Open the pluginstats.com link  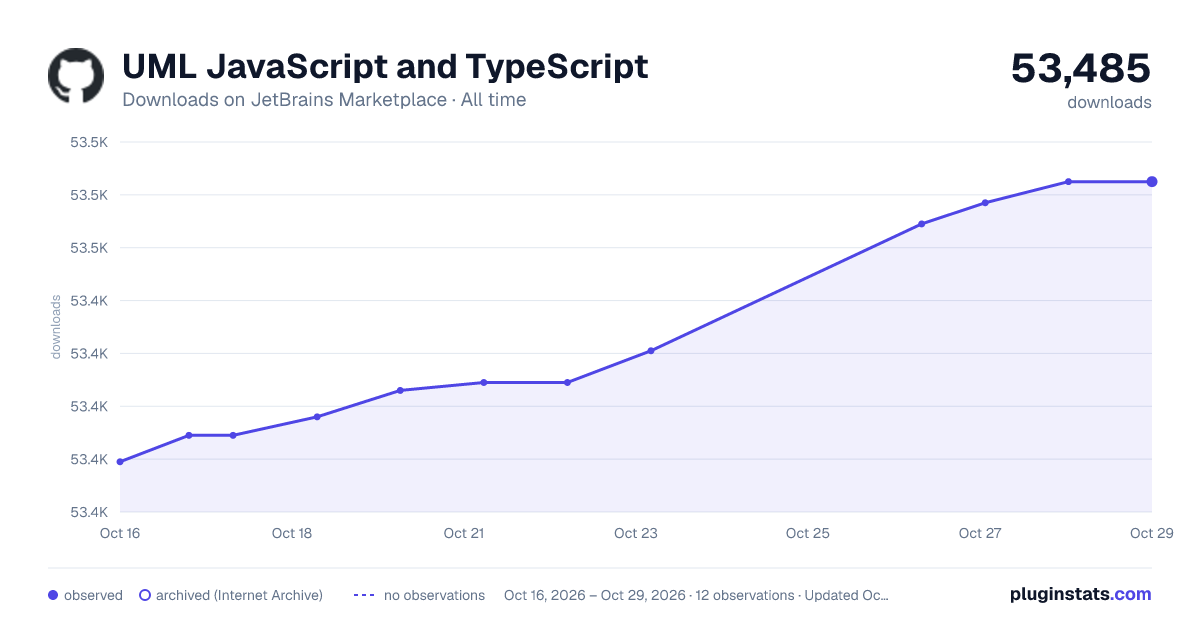tap(1081, 594)
